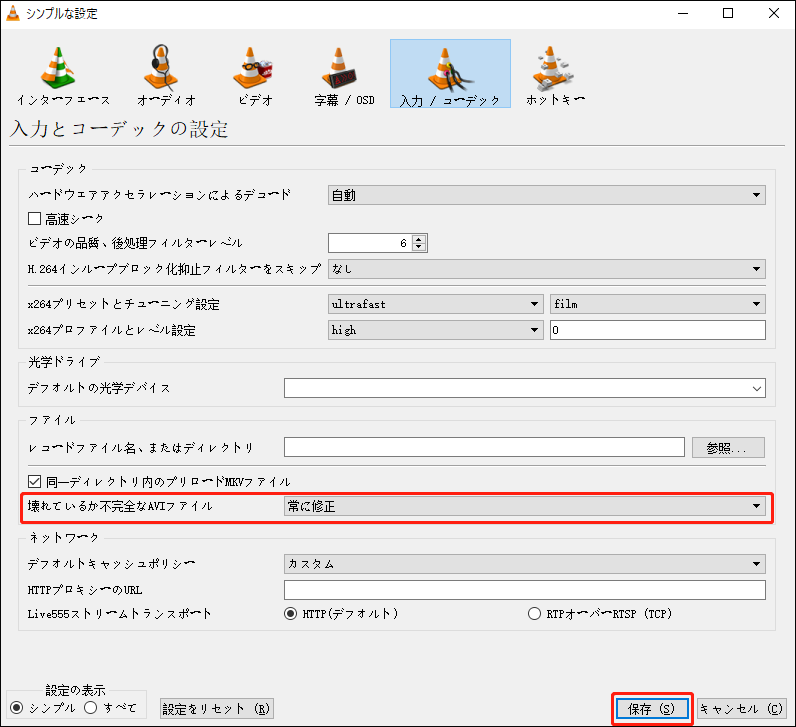Toggle the 高速シーク checkbox
The height and width of the screenshot is (727, 796).
point(35,219)
